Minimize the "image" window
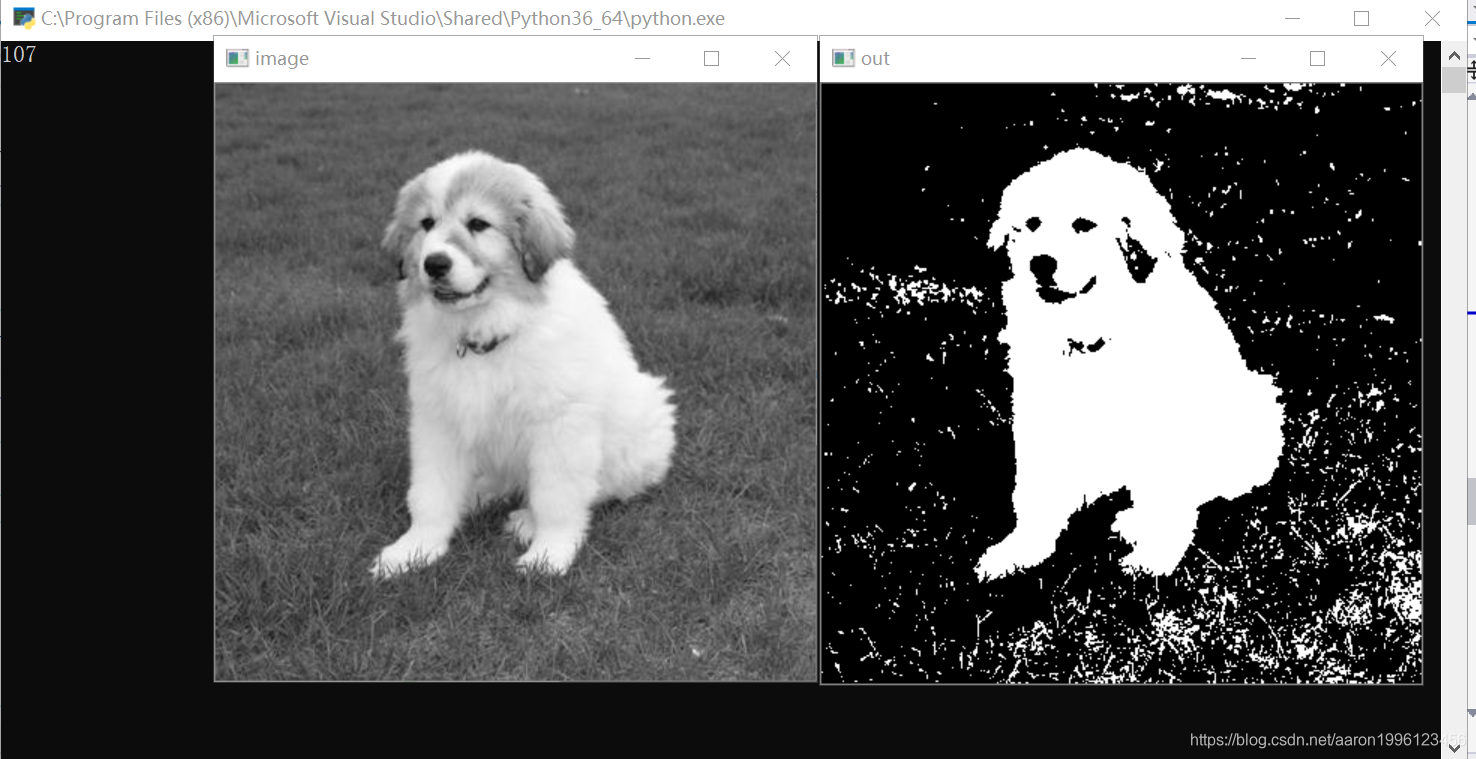 [x=642, y=59]
